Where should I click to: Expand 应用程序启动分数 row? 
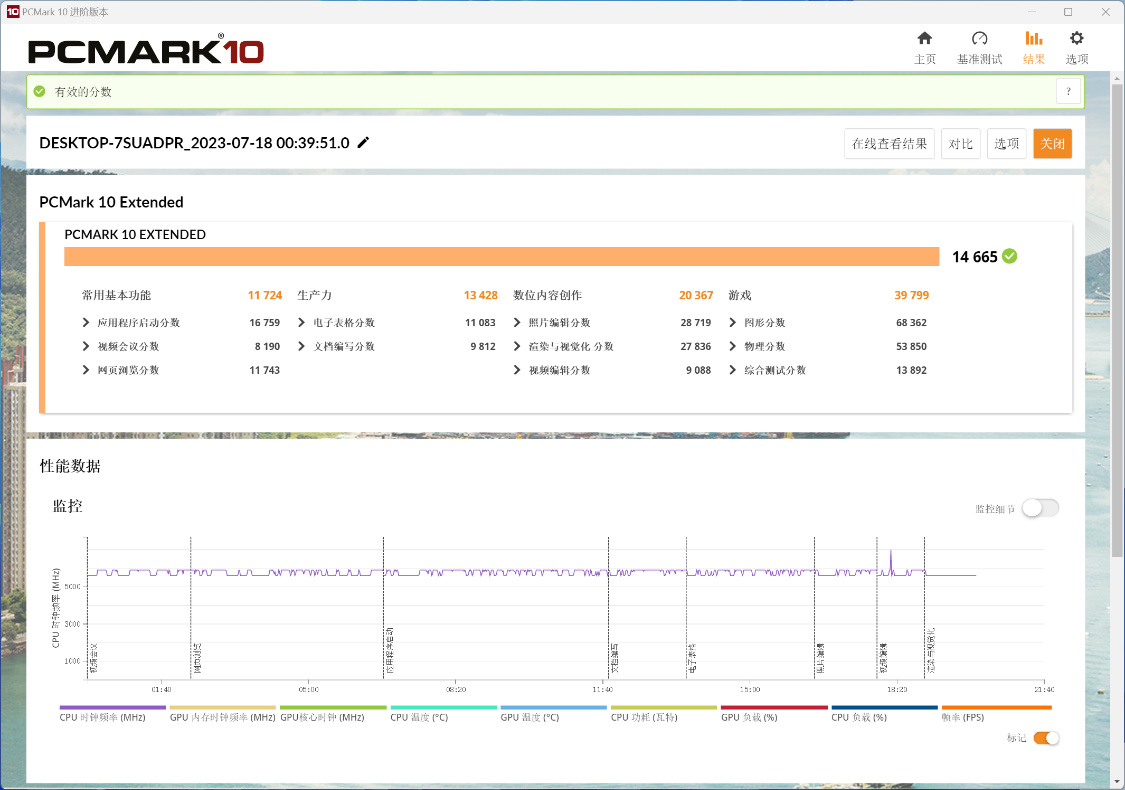[86, 322]
